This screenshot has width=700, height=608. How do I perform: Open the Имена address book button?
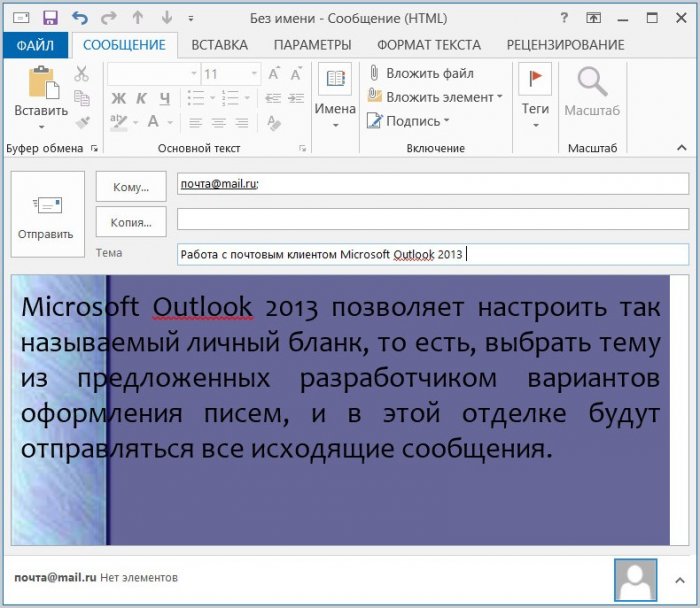click(335, 96)
